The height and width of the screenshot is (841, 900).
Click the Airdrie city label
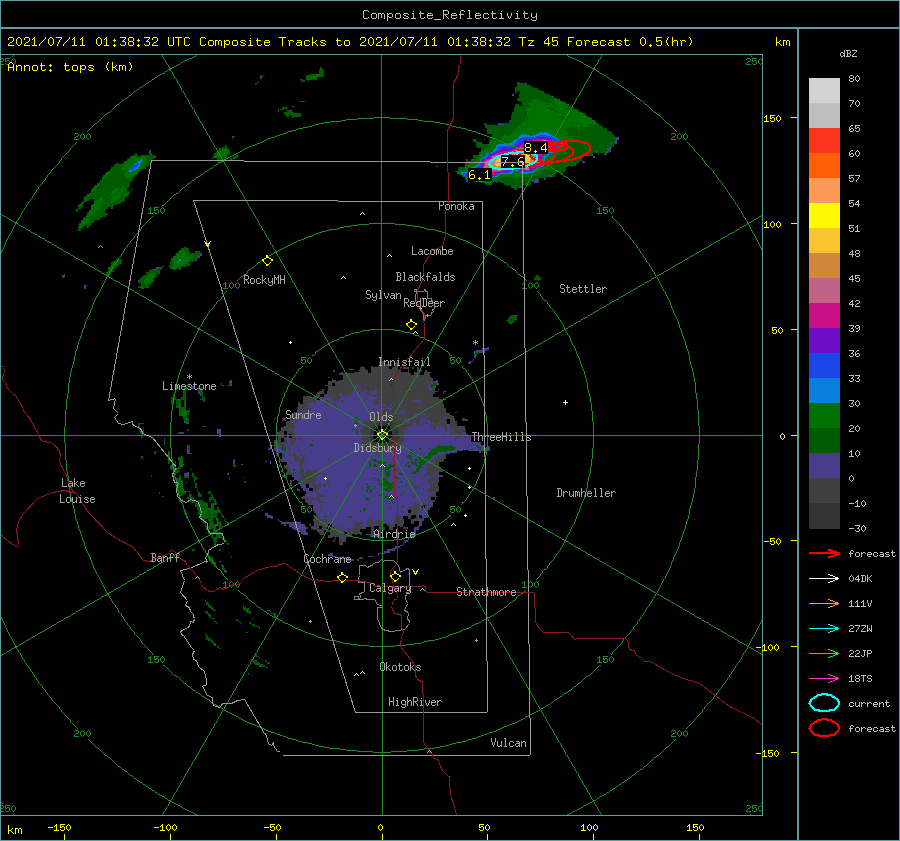pyautogui.click(x=394, y=534)
